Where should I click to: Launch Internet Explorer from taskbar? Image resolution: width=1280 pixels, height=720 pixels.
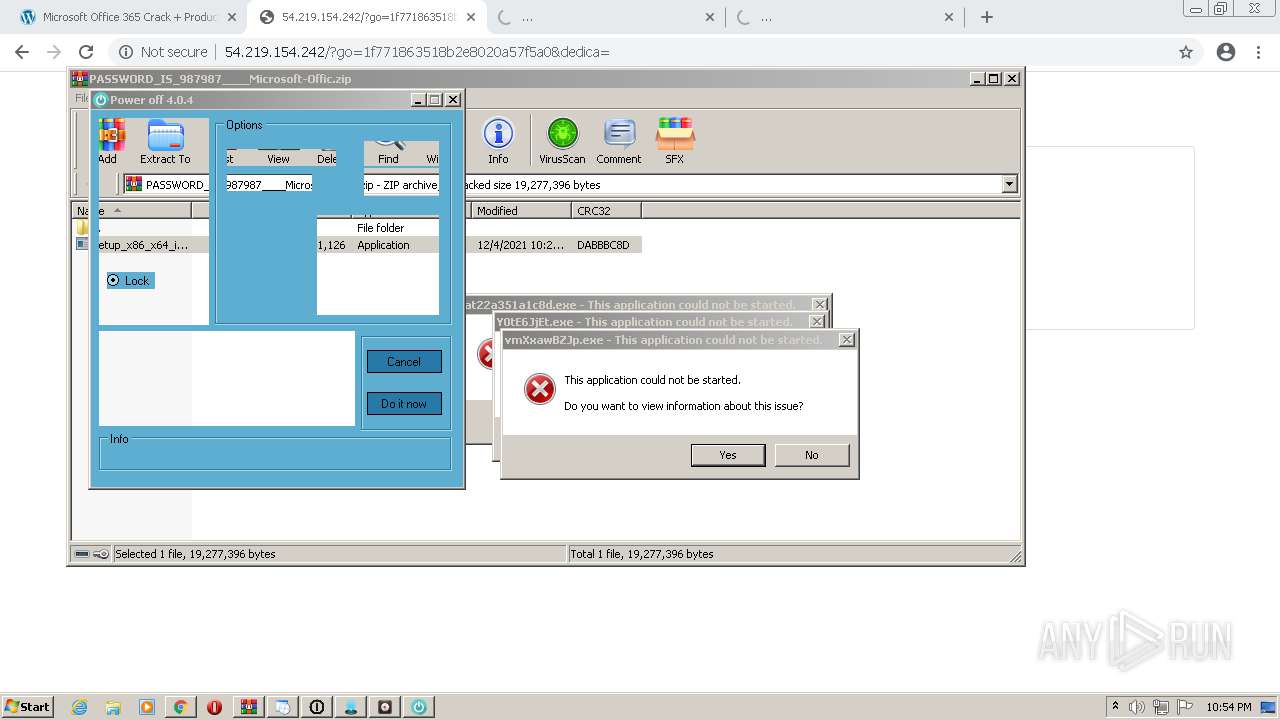[80, 707]
